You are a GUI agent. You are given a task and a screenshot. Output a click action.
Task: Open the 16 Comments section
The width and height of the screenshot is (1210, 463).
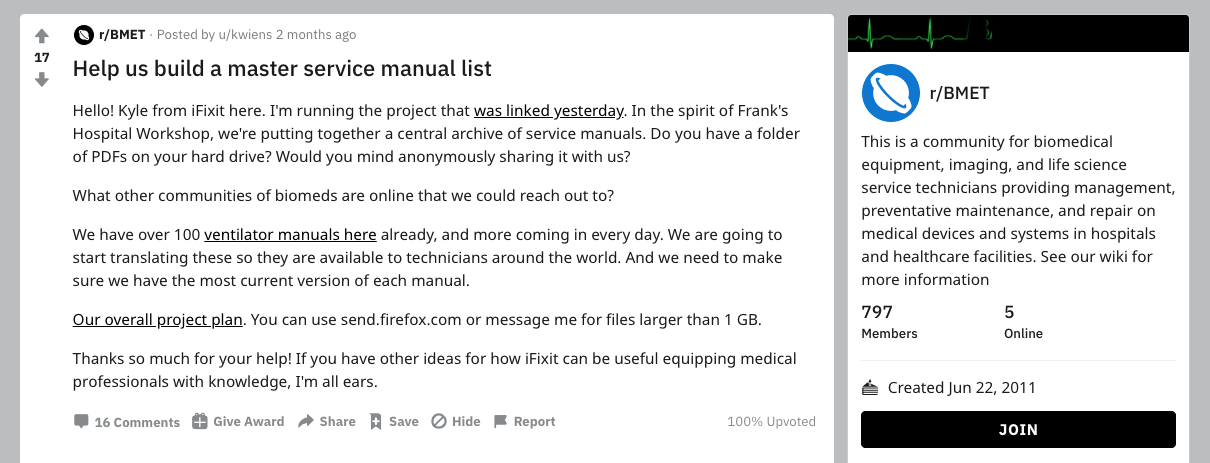click(127, 422)
